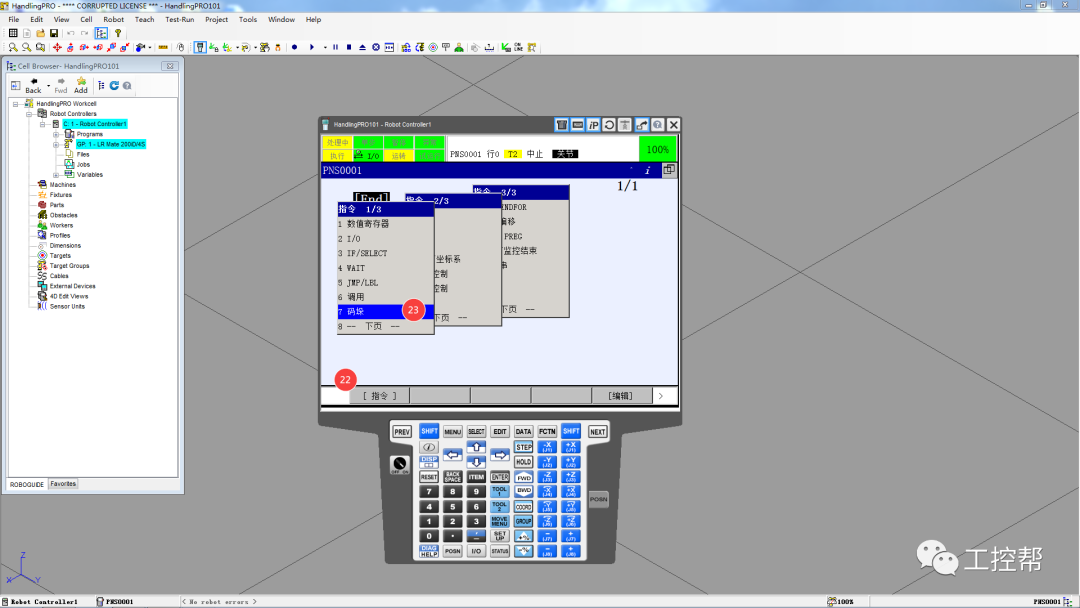
Task: Toggle the COORD key on the pendant
Action: click(x=523, y=507)
